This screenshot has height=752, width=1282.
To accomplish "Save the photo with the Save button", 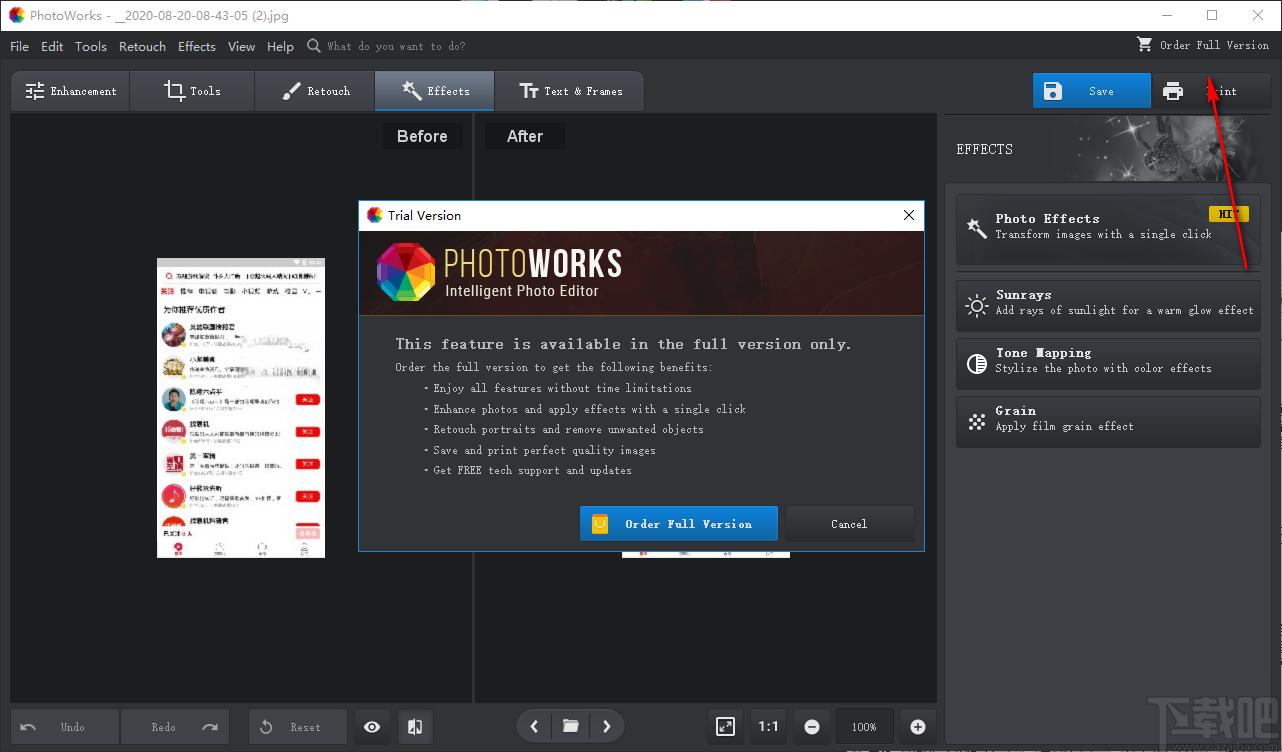I will pos(1092,91).
